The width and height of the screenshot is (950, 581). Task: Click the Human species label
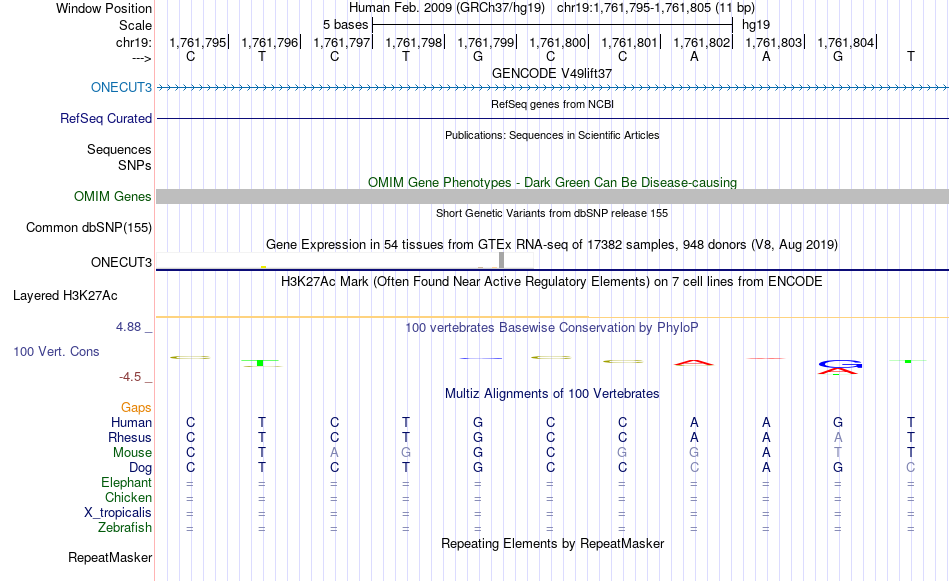point(131,422)
